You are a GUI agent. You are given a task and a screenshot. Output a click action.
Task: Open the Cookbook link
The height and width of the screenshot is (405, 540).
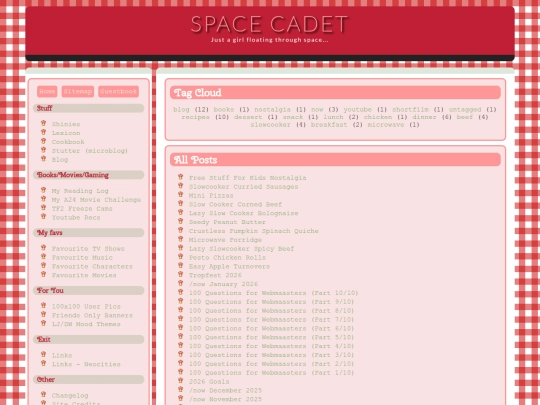[x=68, y=142]
